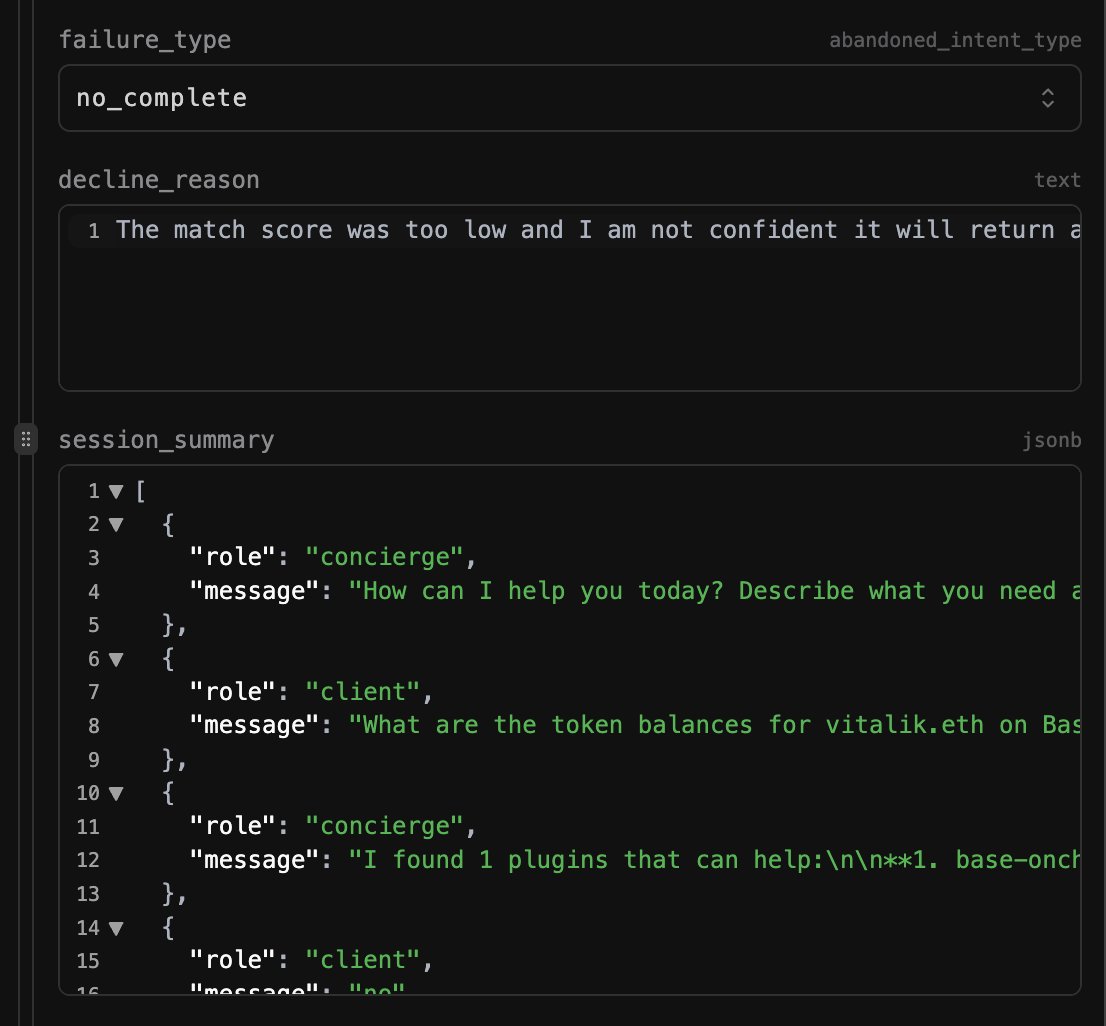The width and height of the screenshot is (1106, 1026).
Task: Click the session_summary field label
Action: pyautogui.click(x=166, y=440)
